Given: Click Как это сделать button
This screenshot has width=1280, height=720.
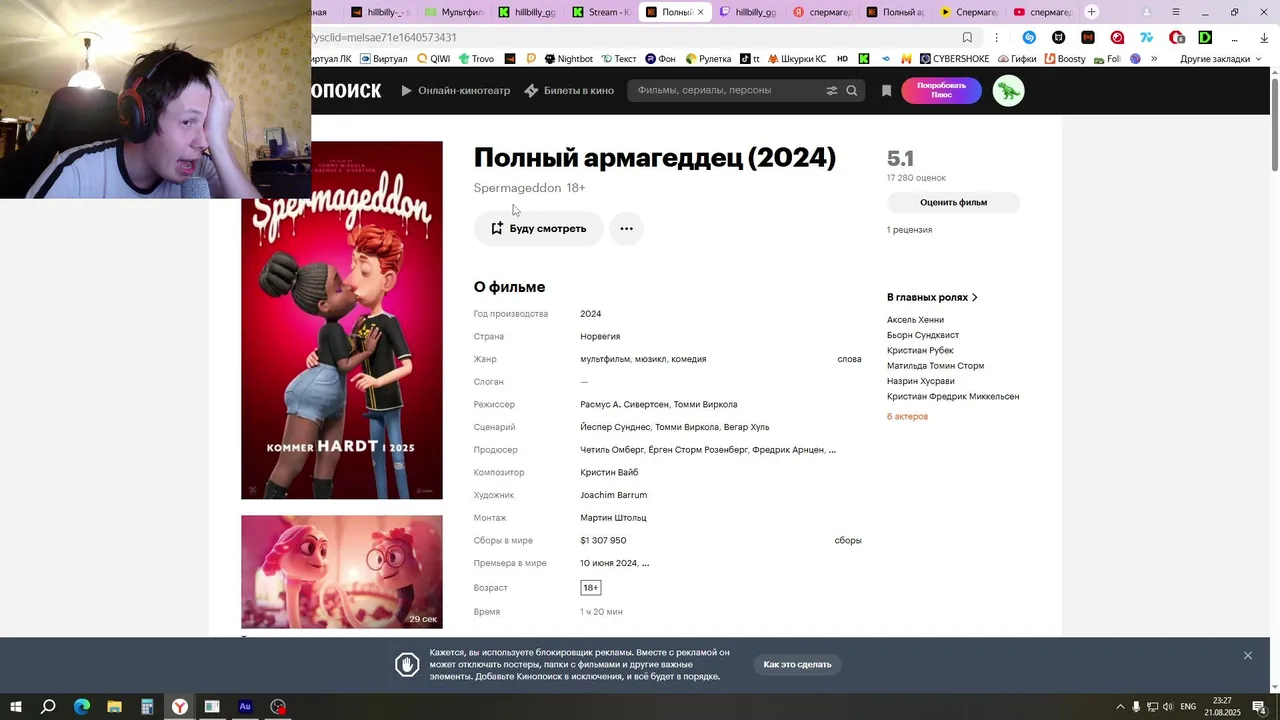Looking at the screenshot, I should pyautogui.click(x=797, y=664).
